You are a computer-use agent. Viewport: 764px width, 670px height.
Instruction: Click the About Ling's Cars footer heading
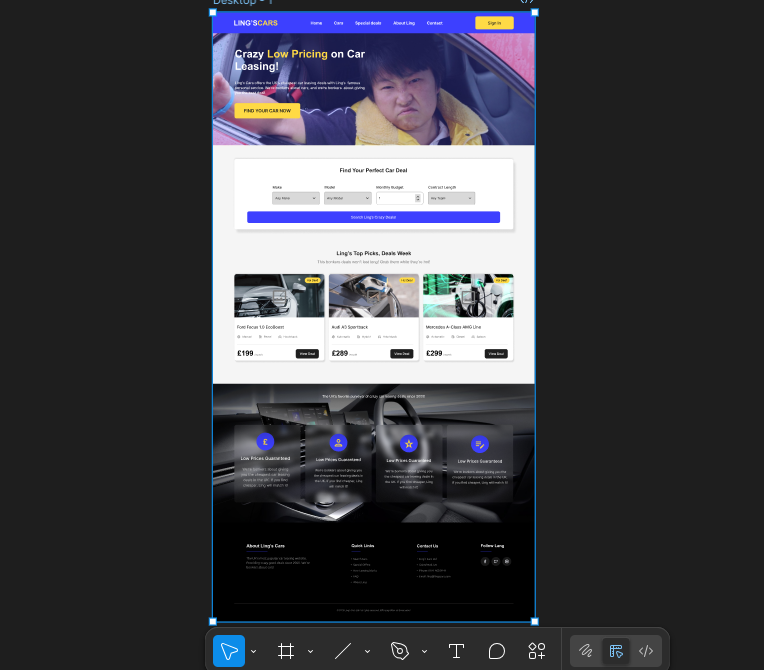point(266,546)
